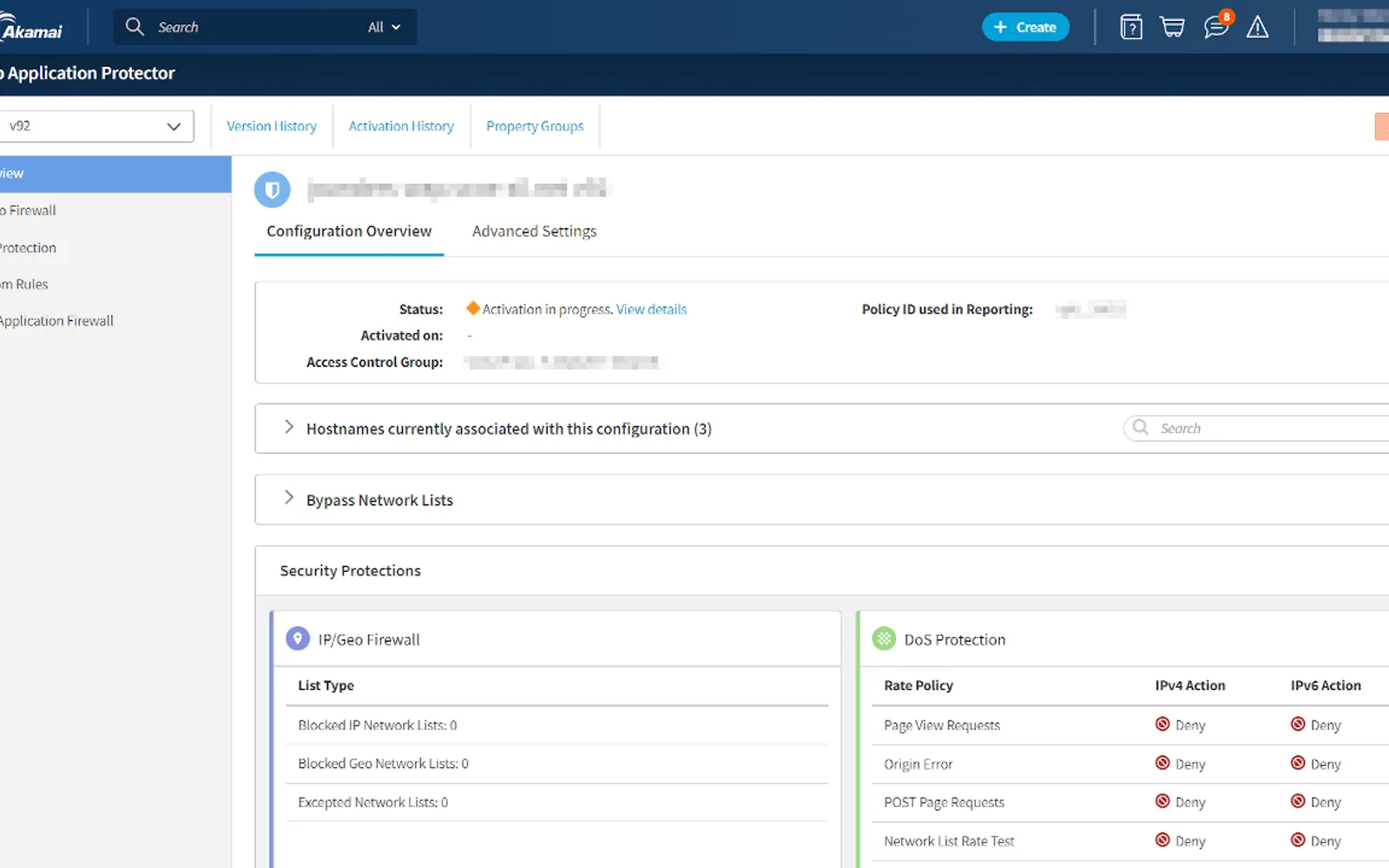Click the Network List Rate Test policy
This screenshot has height=868, width=1389.
[949, 841]
